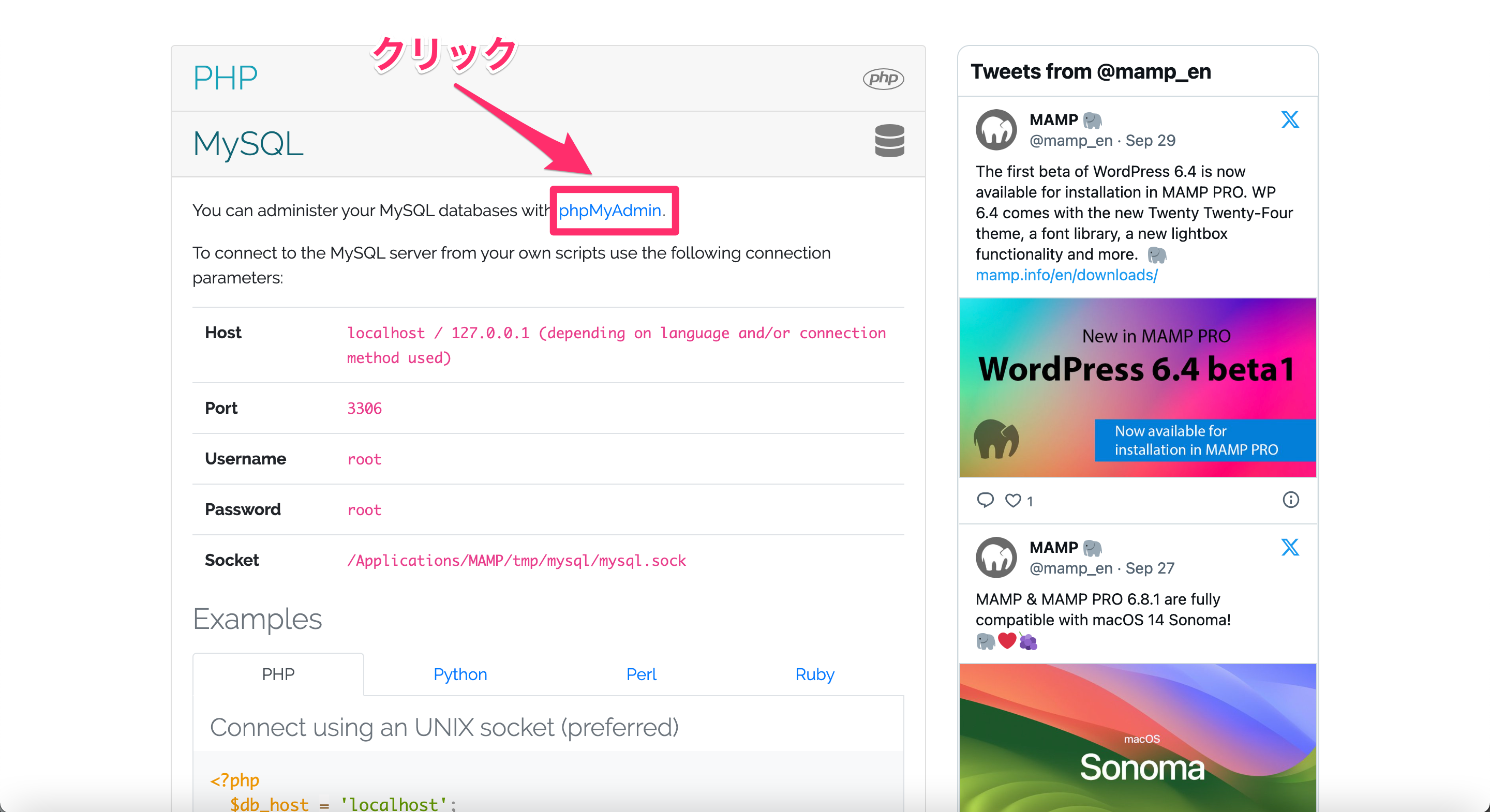
Task: Open MAMP avatar on Sep 29 tweet
Action: click(x=996, y=129)
